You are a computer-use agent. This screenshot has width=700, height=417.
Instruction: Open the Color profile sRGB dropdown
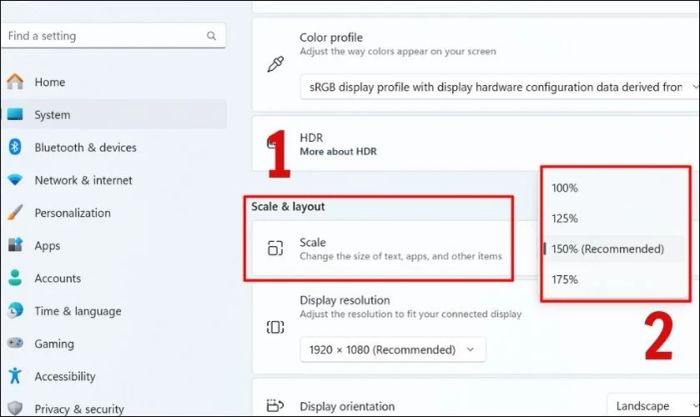click(x=500, y=87)
